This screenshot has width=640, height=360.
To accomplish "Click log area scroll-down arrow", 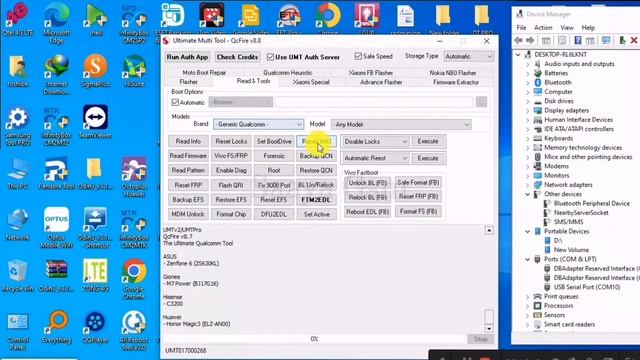I will coord(489,329).
